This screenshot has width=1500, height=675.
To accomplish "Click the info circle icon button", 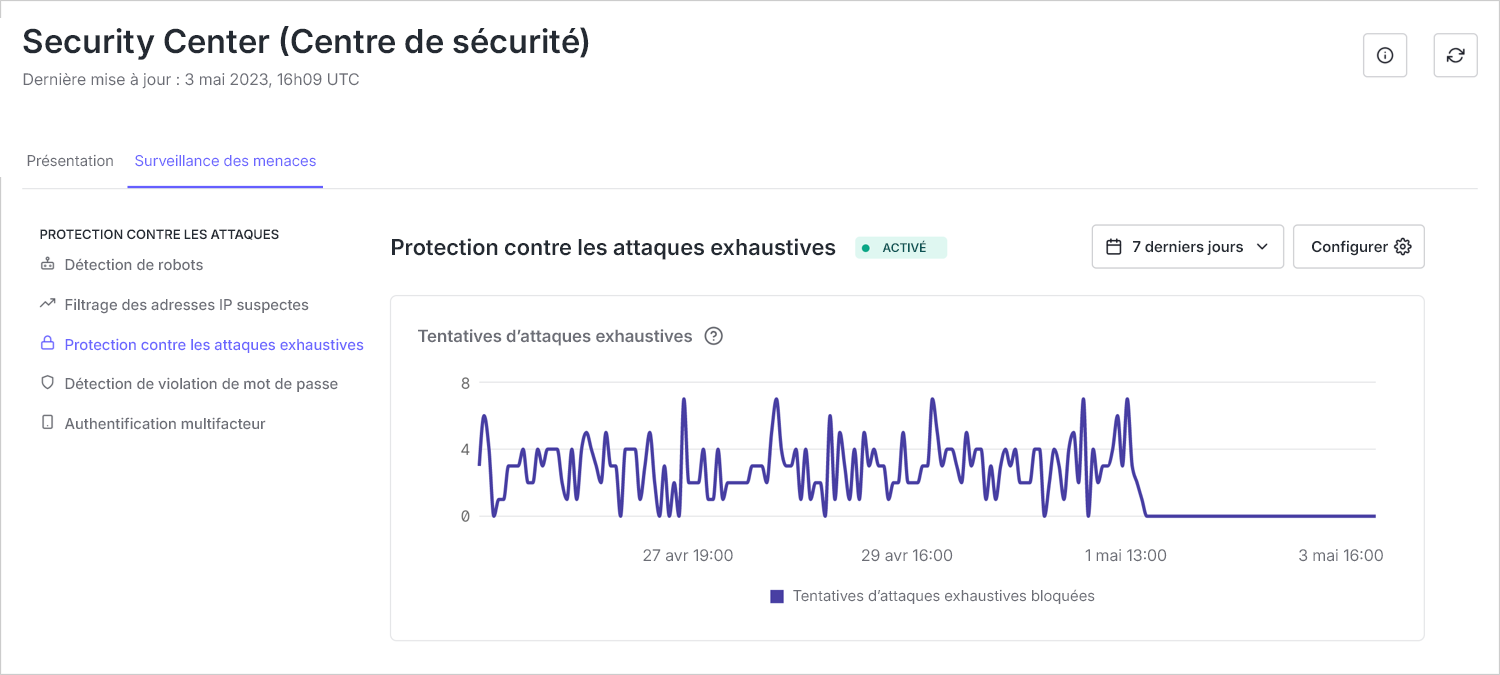I will click(x=1385, y=55).
